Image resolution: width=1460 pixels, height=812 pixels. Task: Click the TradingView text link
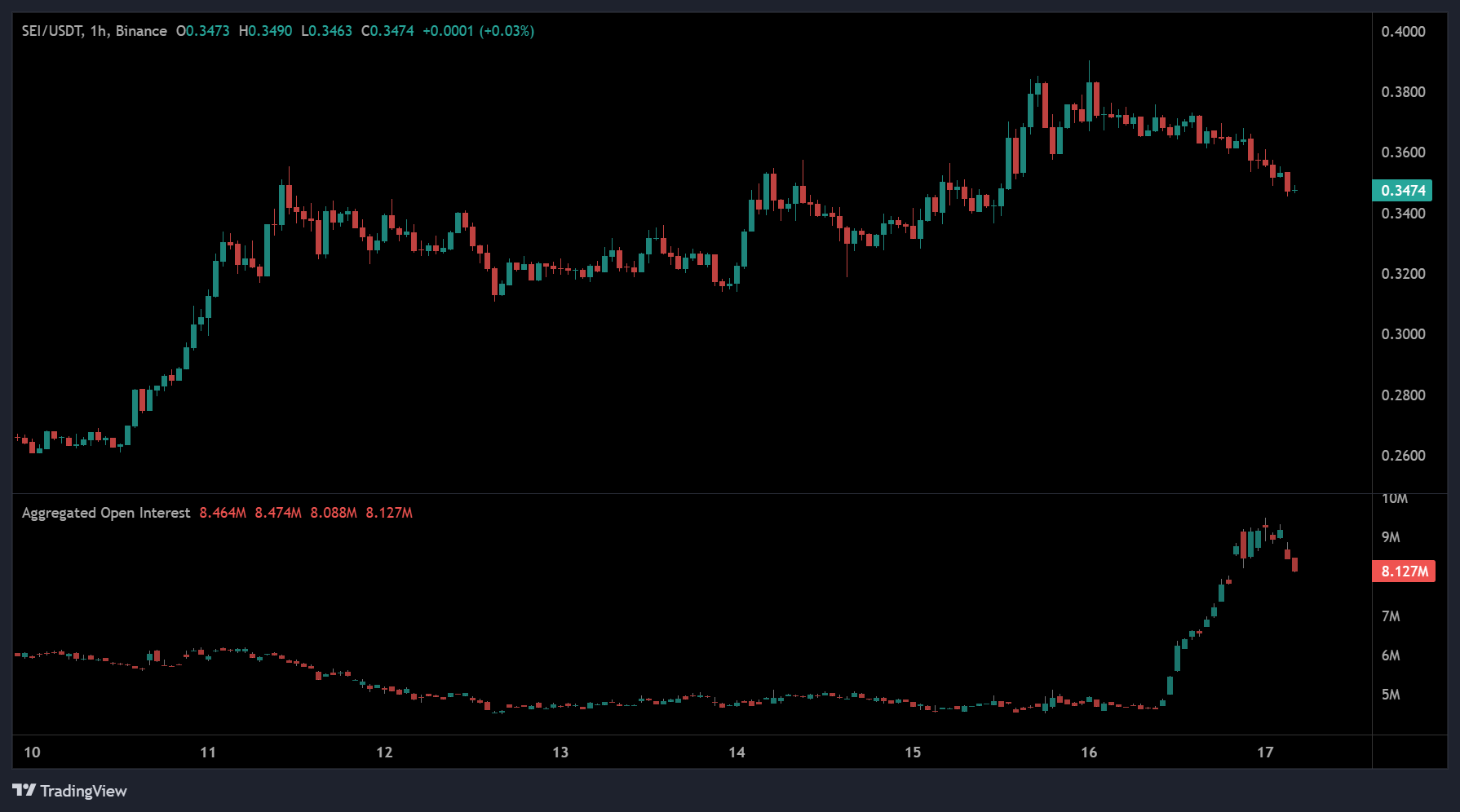point(85,791)
